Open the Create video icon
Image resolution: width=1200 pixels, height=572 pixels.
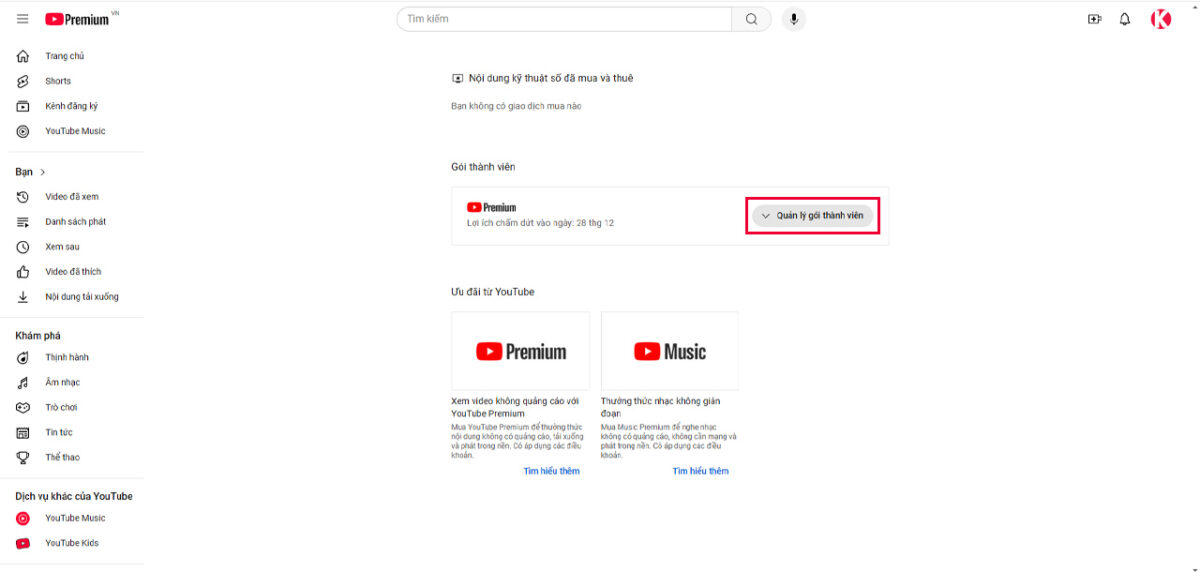1094,19
